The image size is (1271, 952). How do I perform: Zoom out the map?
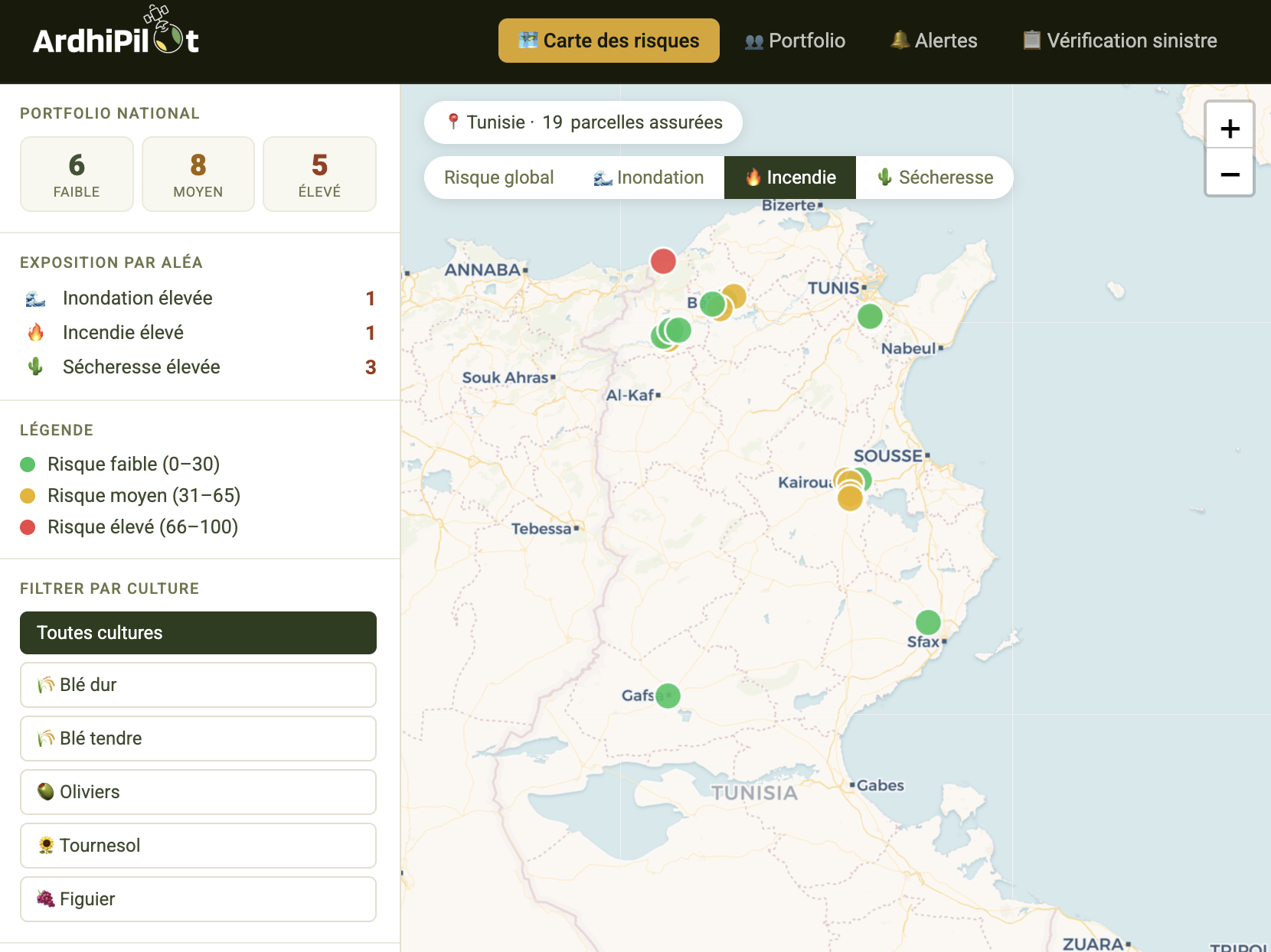pos(1230,173)
